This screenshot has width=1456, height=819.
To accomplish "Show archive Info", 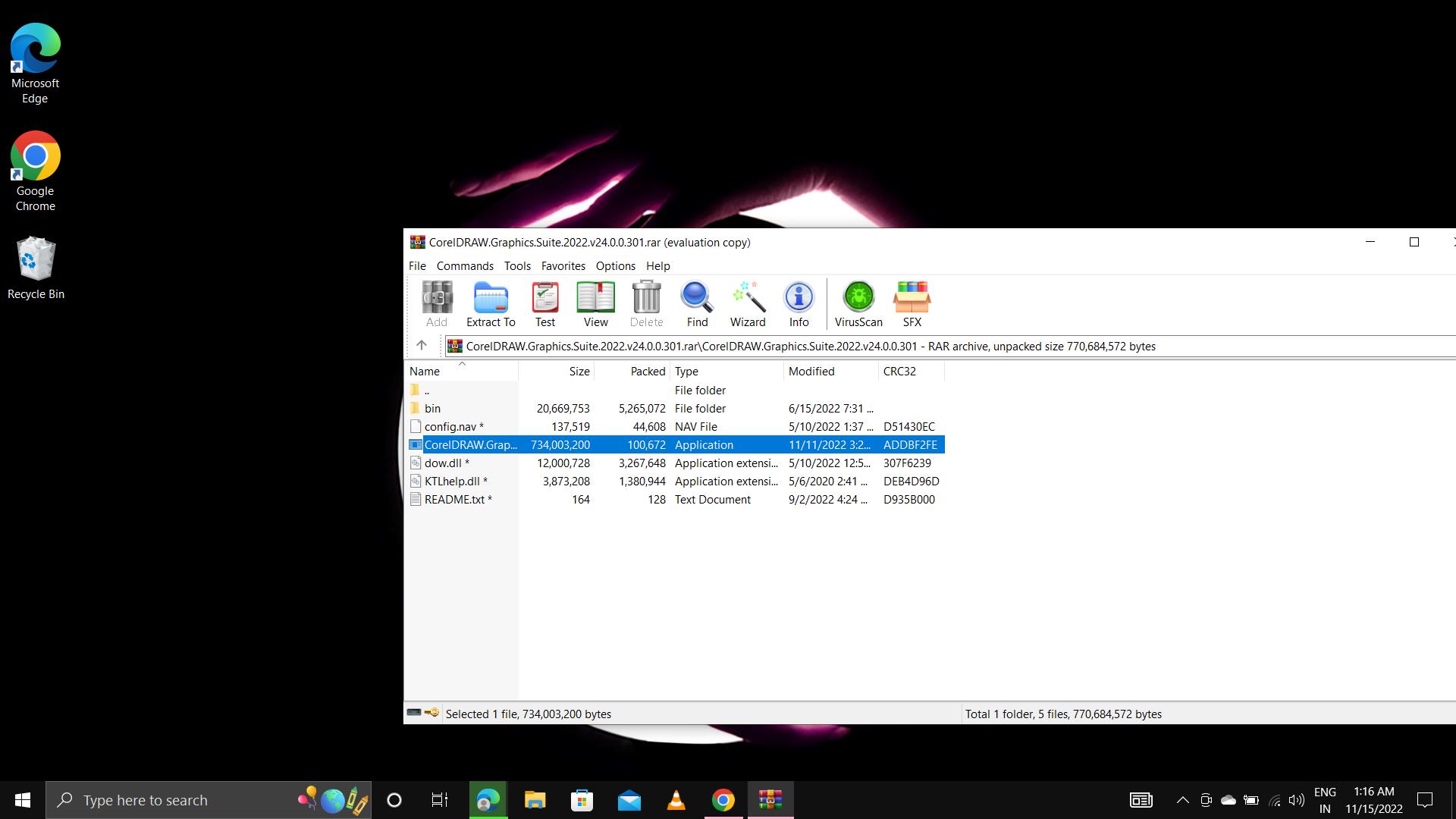I will coord(799,304).
